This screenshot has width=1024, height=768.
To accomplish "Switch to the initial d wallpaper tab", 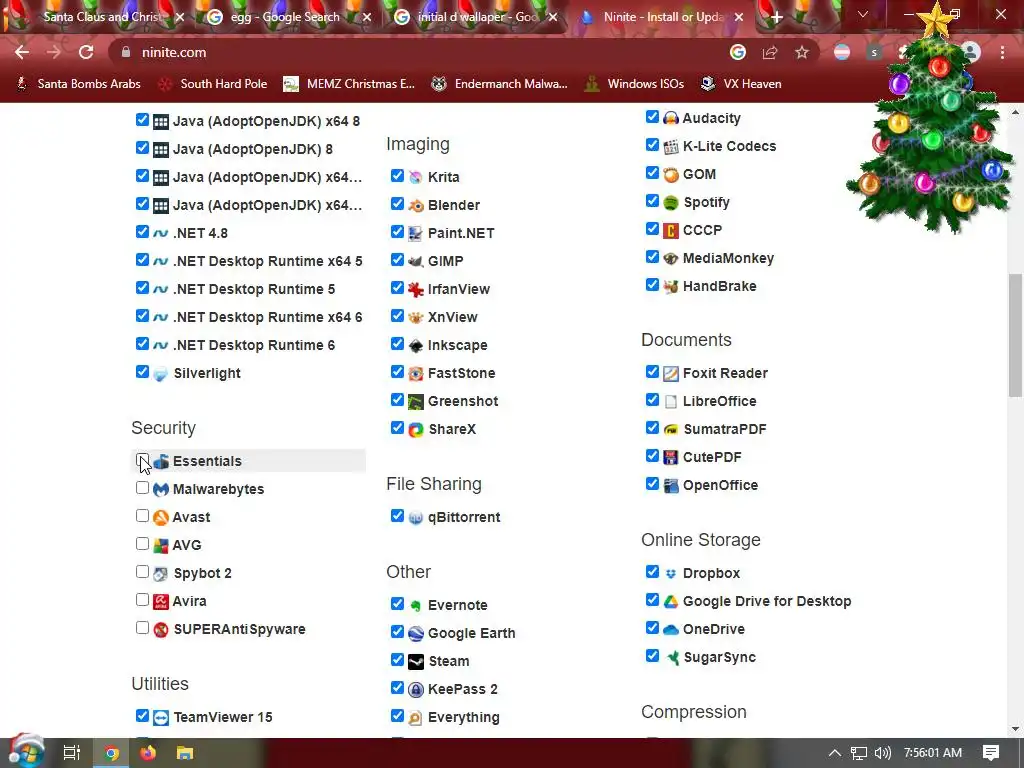I will [x=472, y=17].
